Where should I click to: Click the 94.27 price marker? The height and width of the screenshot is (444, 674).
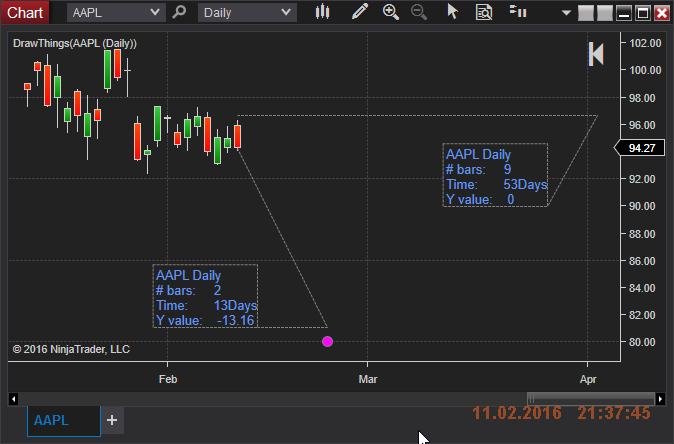(x=640, y=148)
